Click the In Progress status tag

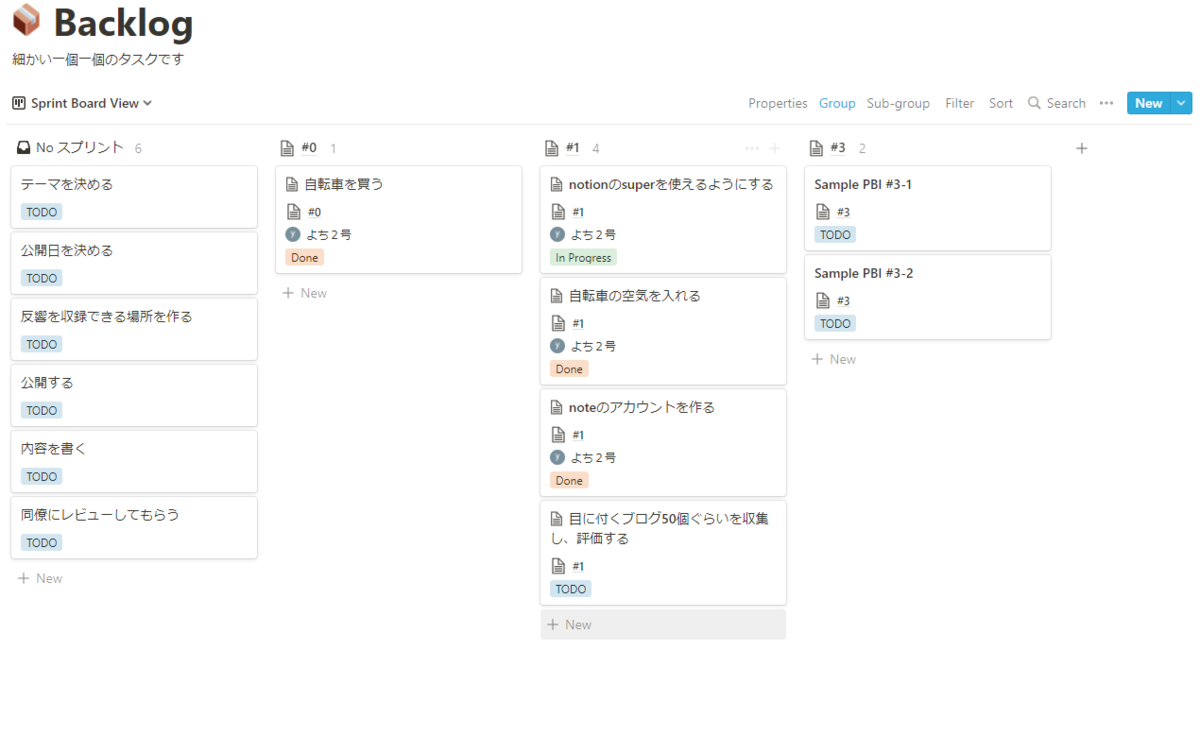pyautogui.click(x=583, y=257)
